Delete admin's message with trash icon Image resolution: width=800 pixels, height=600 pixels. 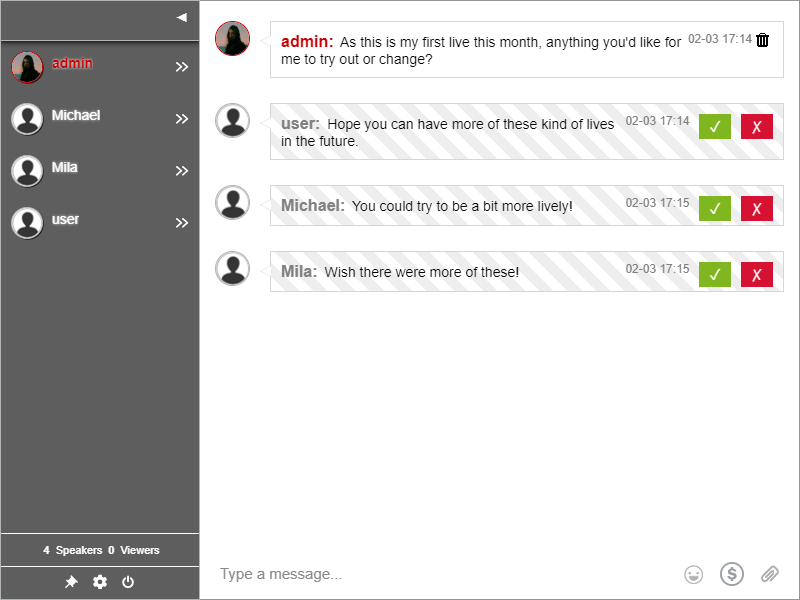click(763, 40)
